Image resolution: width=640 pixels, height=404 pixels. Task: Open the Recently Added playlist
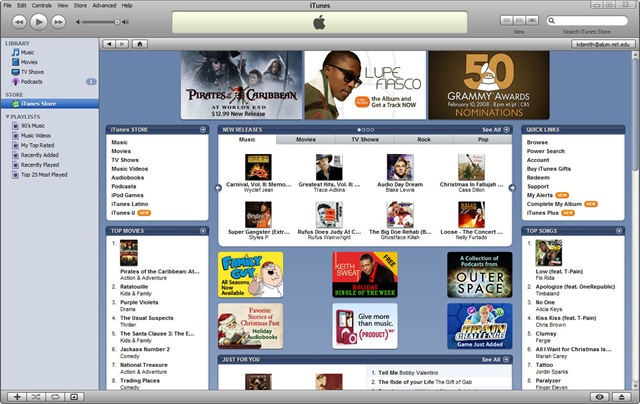pos(40,155)
